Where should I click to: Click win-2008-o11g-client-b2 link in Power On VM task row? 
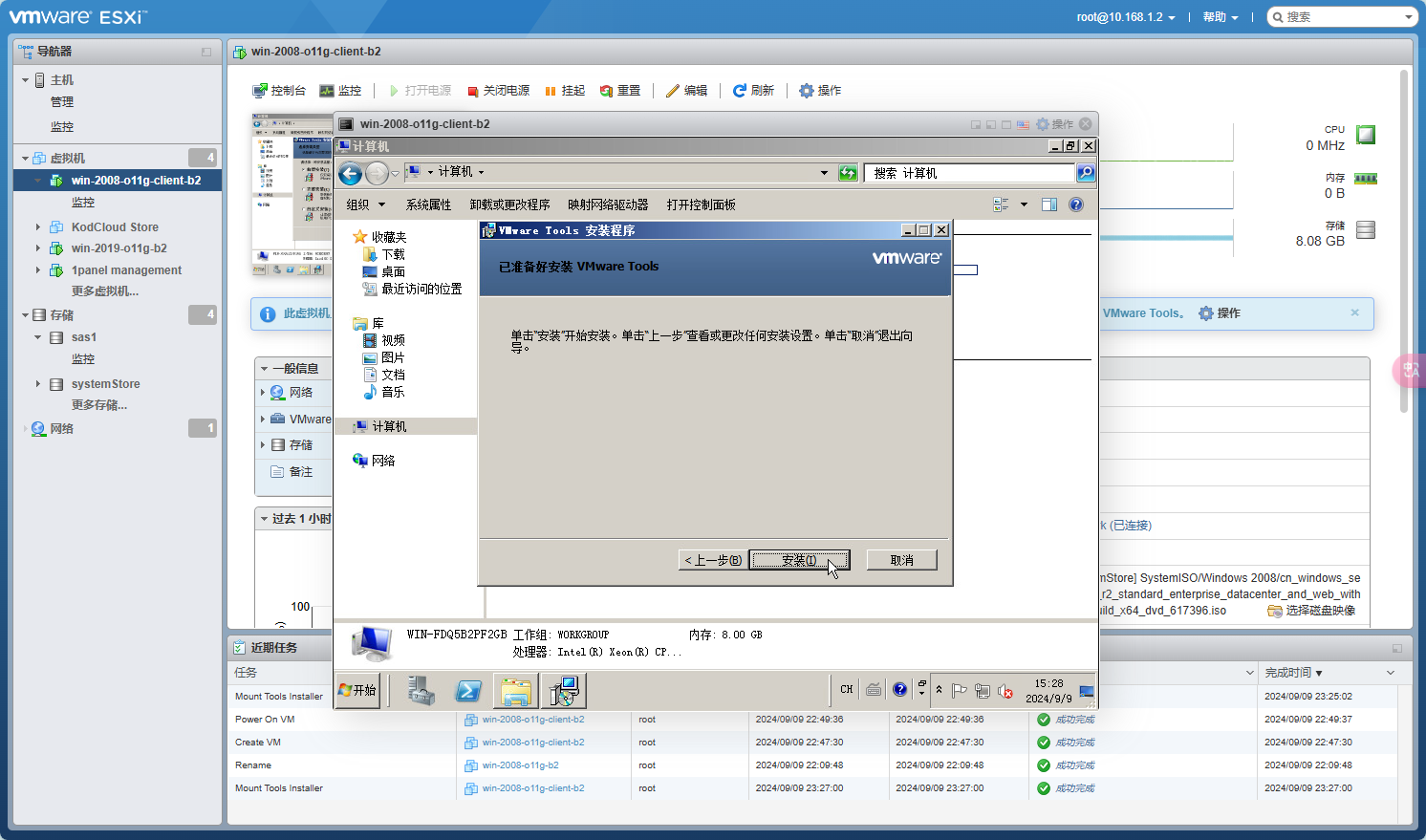tap(533, 720)
